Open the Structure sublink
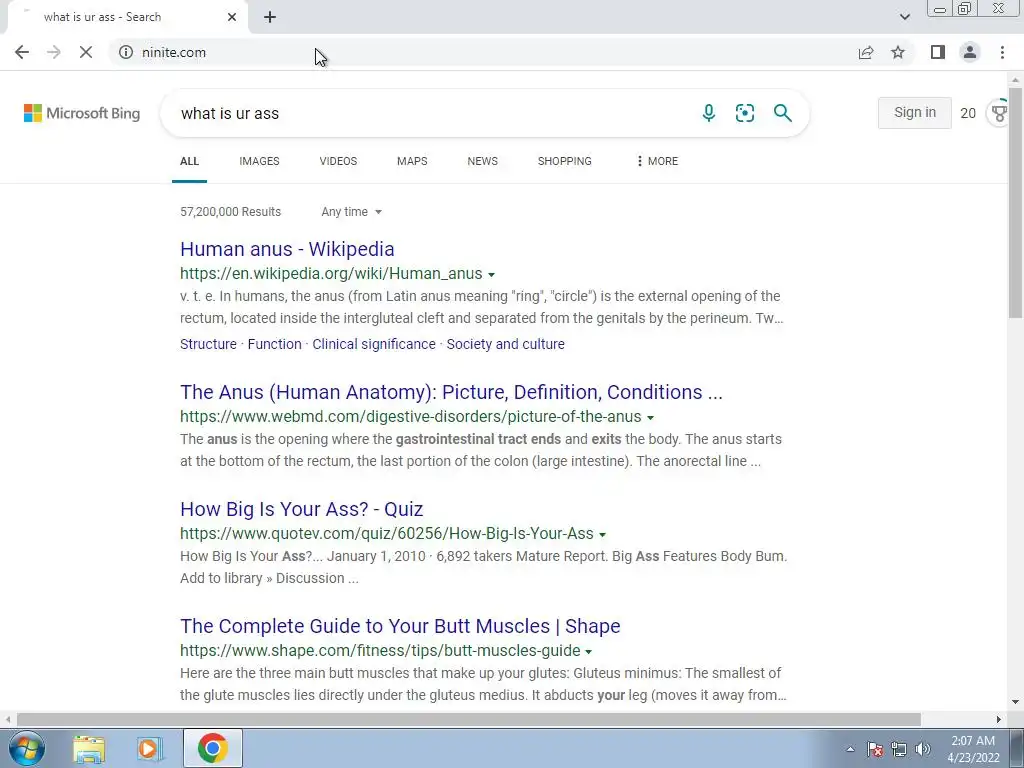Viewport: 1024px width, 768px height. pos(208,344)
